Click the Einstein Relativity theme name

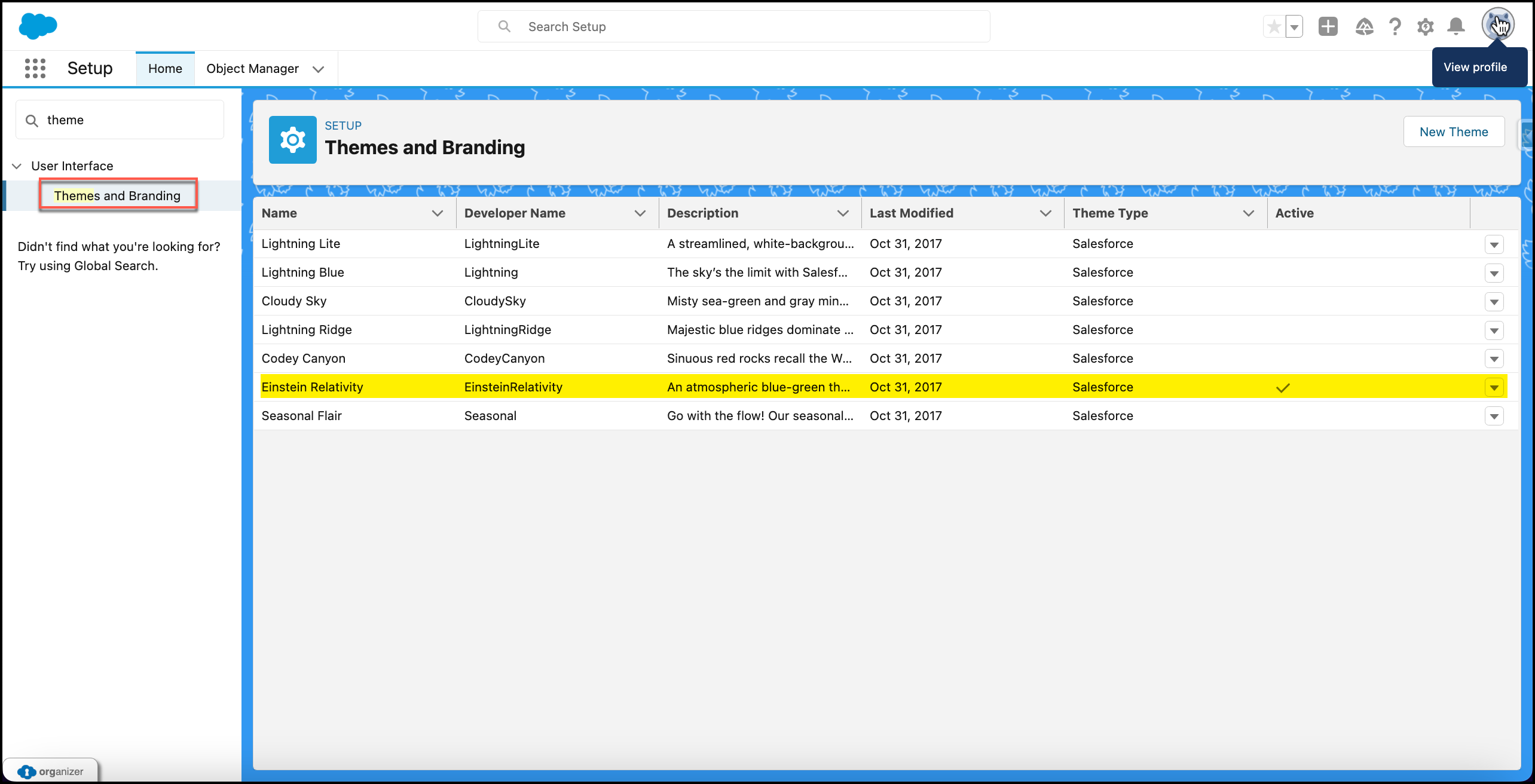[x=312, y=387]
